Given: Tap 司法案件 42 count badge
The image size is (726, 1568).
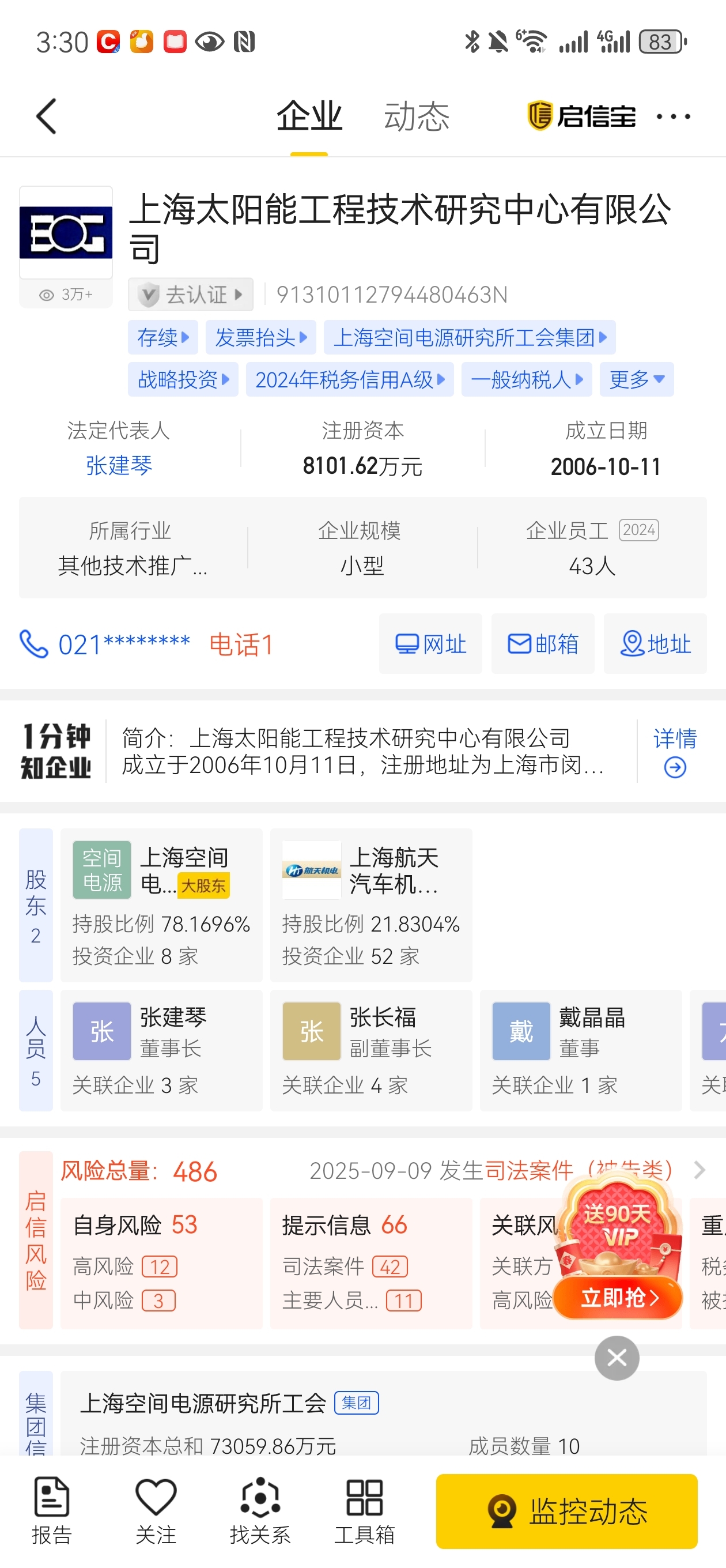Looking at the screenshot, I should coord(390,1267).
